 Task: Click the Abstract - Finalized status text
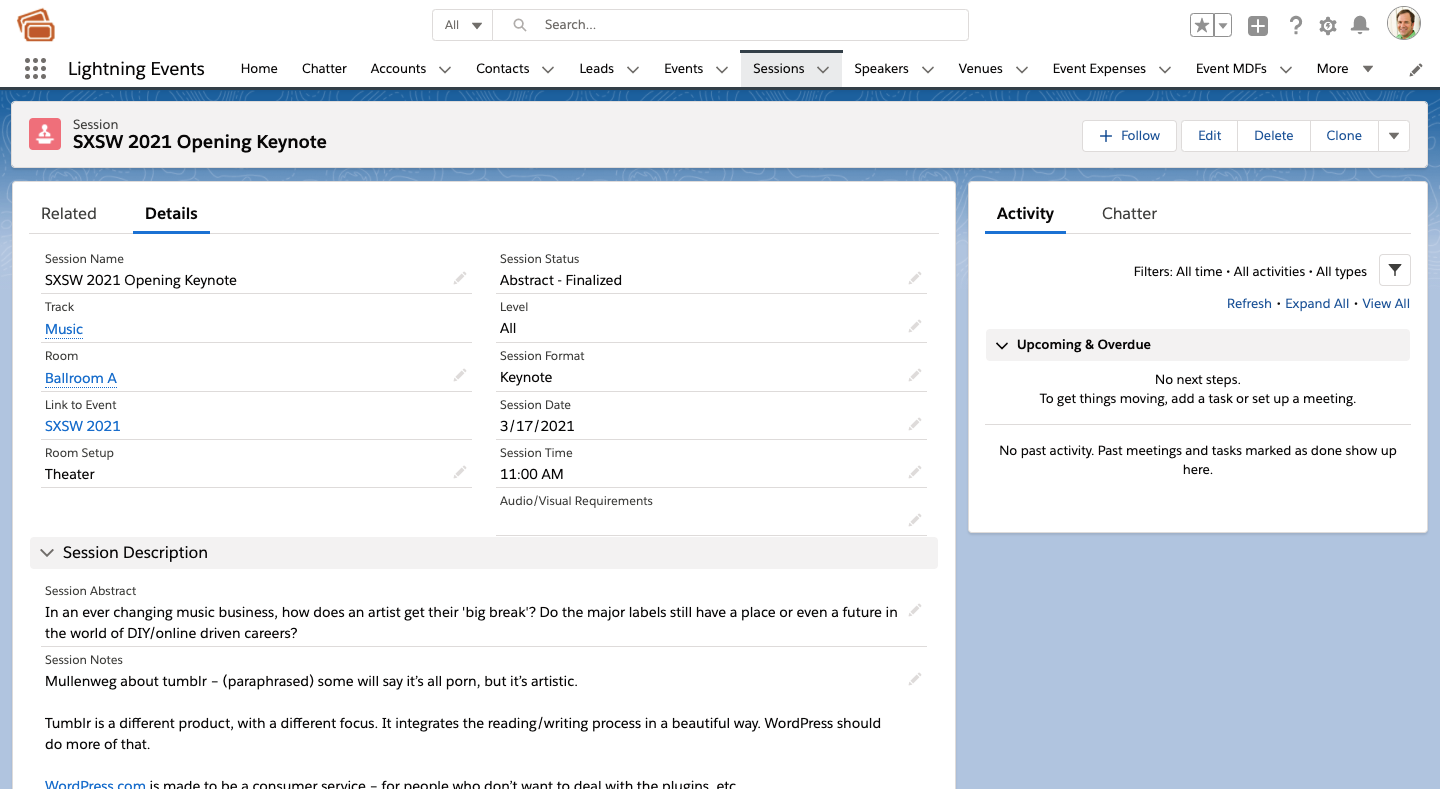[x=561, y=280]
